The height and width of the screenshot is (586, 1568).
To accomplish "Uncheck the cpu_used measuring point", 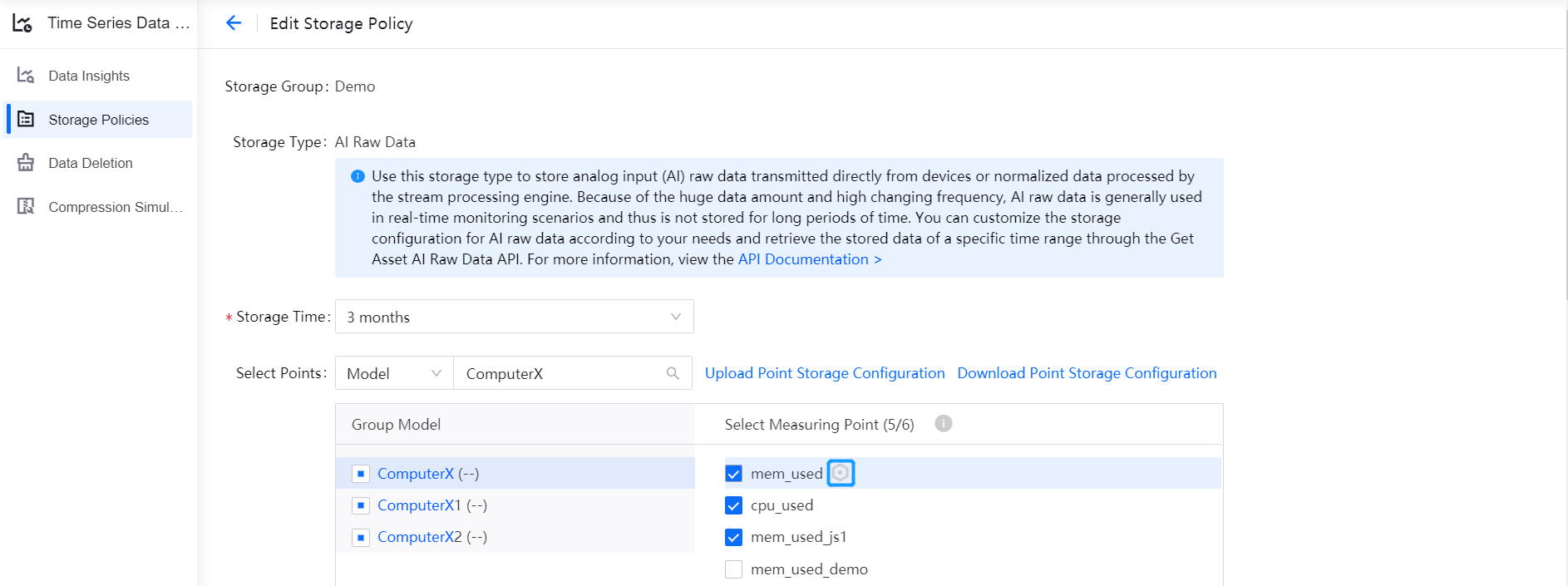I will (x=733, y=505).
